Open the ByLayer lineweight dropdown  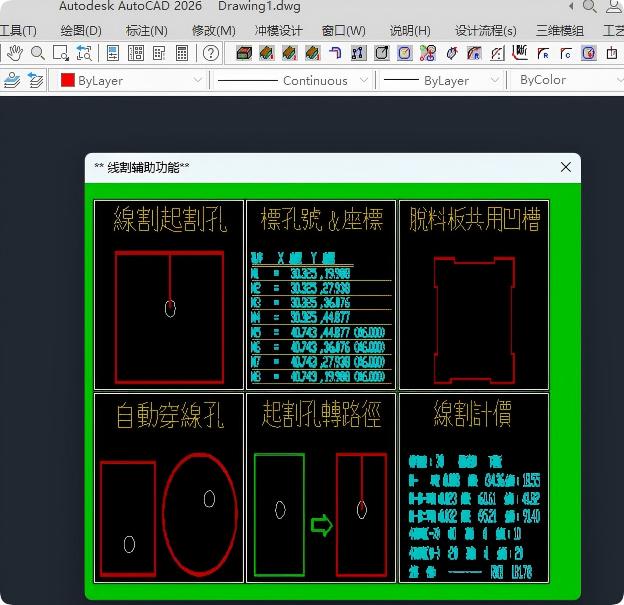point(441,81)
